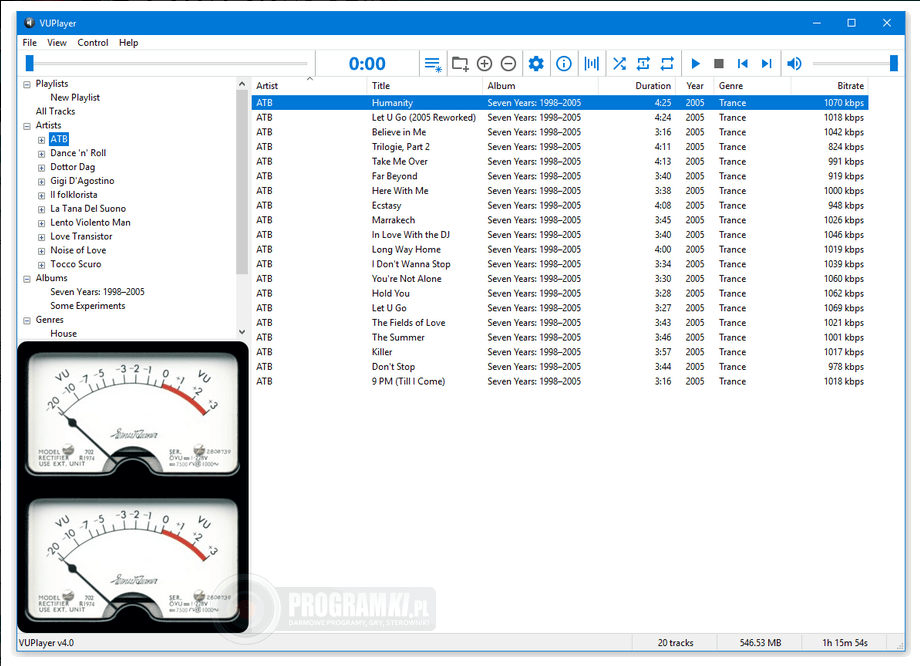Viewport: 920px width, 666px height.
Task: Open the Help menu
Action: (128, 43)
